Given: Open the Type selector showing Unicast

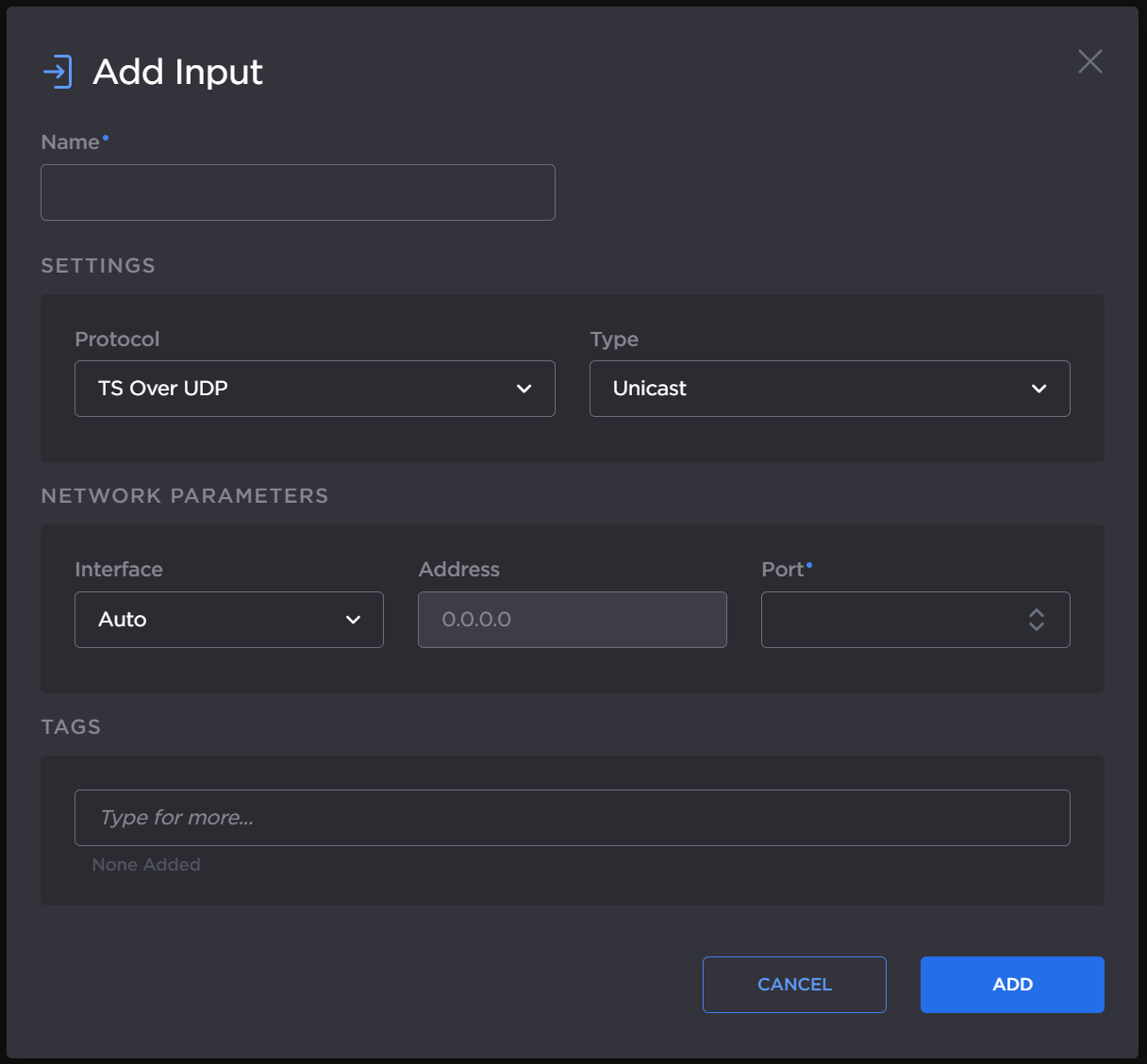Looking at the screenshot, I should coord(829,388).
